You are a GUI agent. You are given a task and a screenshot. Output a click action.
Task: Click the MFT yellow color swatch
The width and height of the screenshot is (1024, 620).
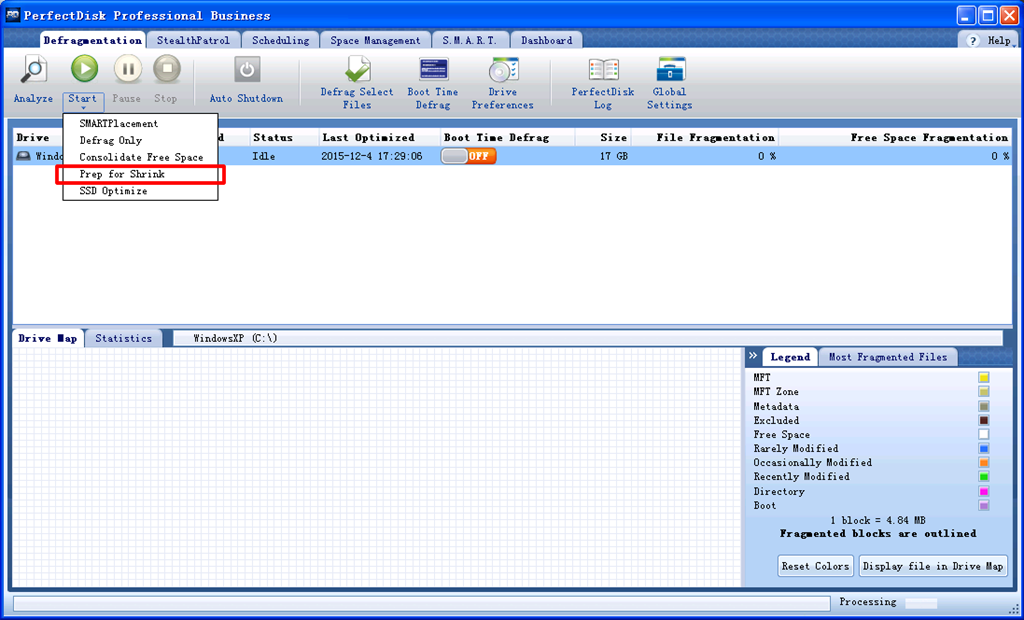tap(983, 378)
